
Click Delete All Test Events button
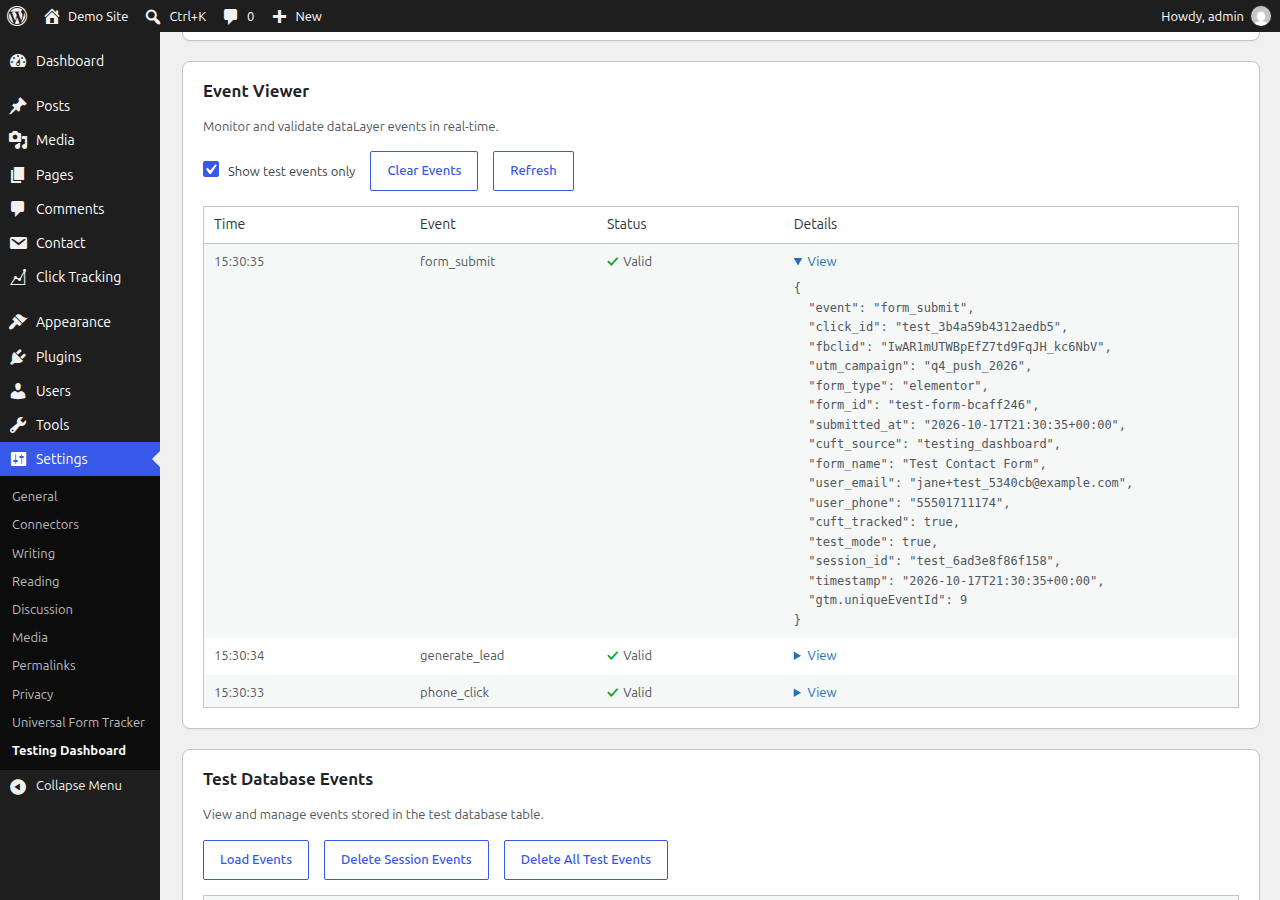tap(586, 860)
